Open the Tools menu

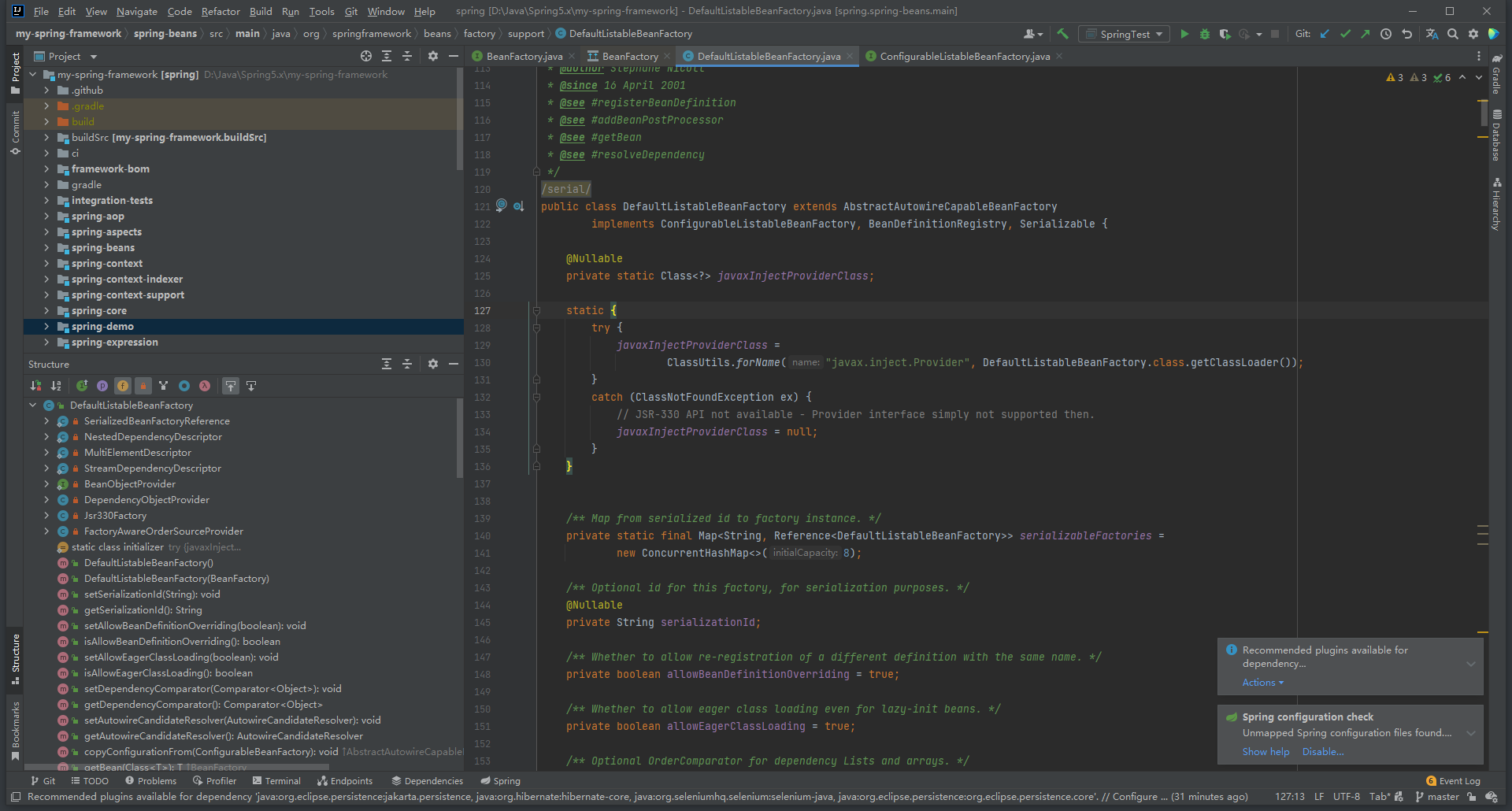321,11
